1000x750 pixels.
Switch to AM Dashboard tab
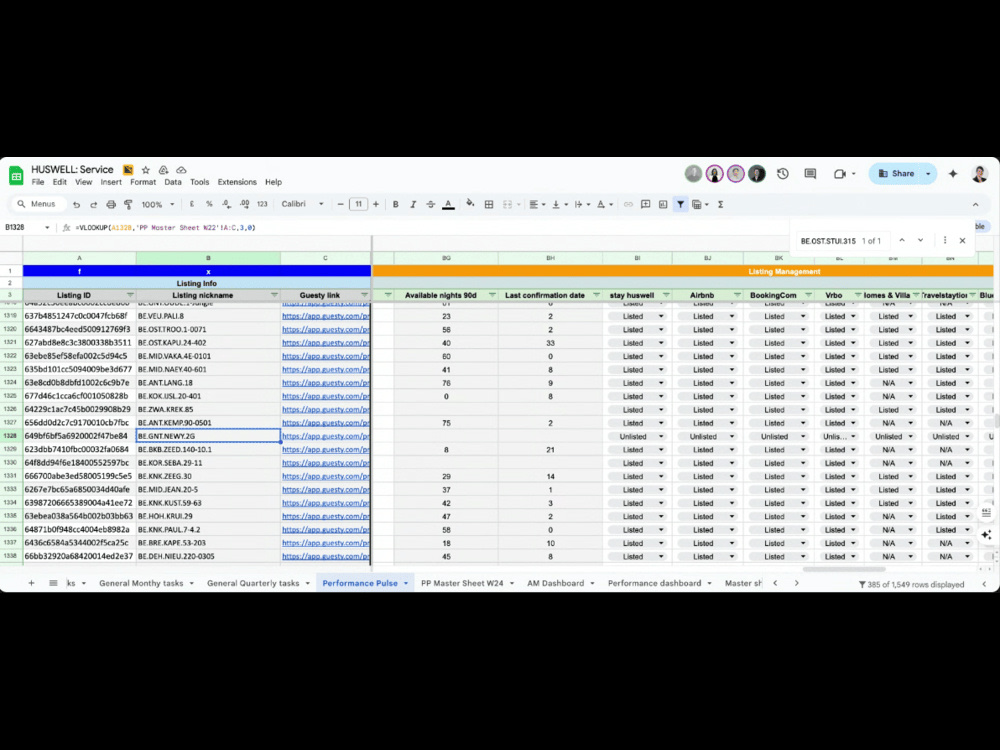pos(555,584)
